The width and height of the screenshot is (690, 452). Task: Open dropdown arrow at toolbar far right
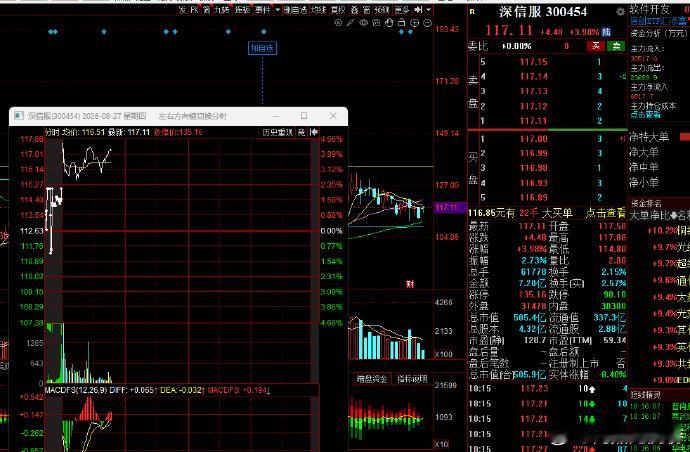tap(429, 9)
